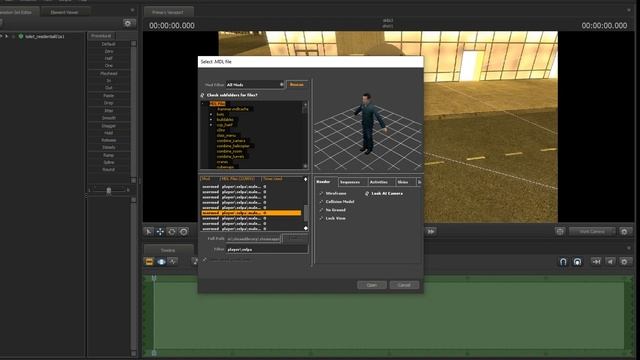This screenshot has height=360, width=640.
Task: Click the green animation set icon in the tree
Action: [21, 36]
